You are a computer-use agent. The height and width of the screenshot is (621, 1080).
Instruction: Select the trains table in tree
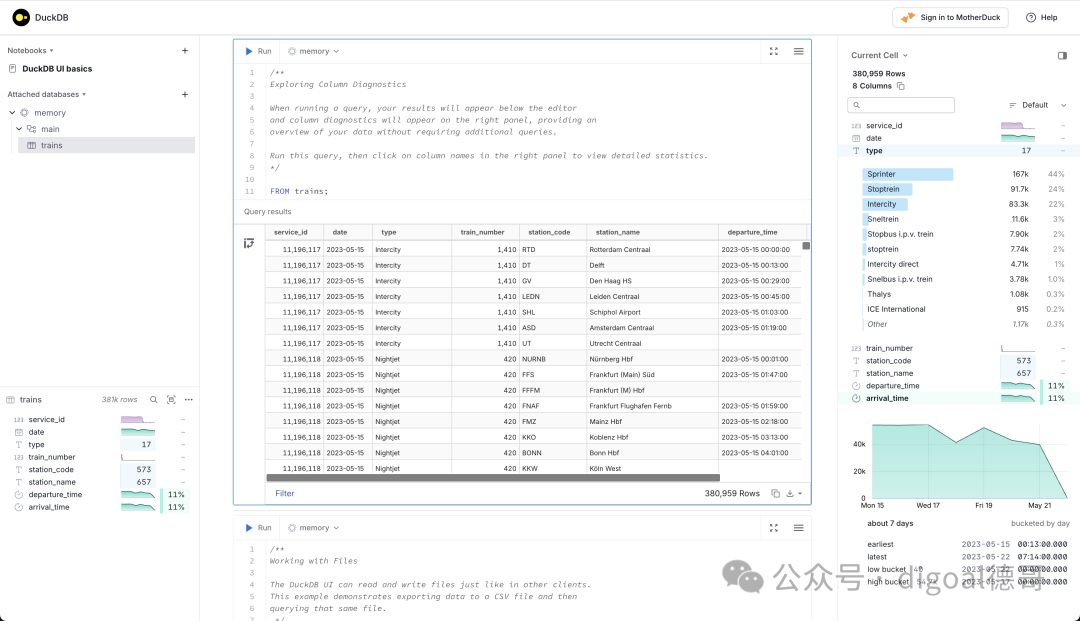coord(107,145)
